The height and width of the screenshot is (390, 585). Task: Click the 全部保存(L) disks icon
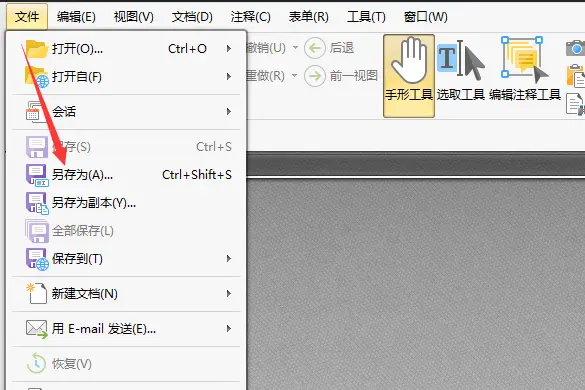[37, 231]
